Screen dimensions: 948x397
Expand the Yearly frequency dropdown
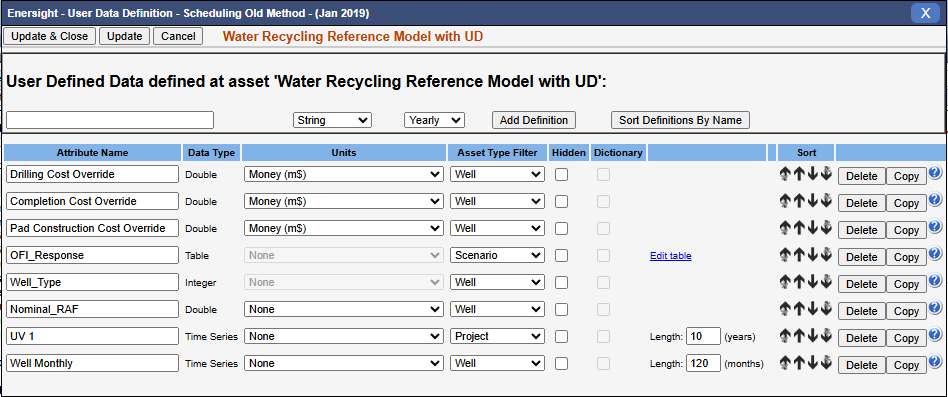pos(434,120)
